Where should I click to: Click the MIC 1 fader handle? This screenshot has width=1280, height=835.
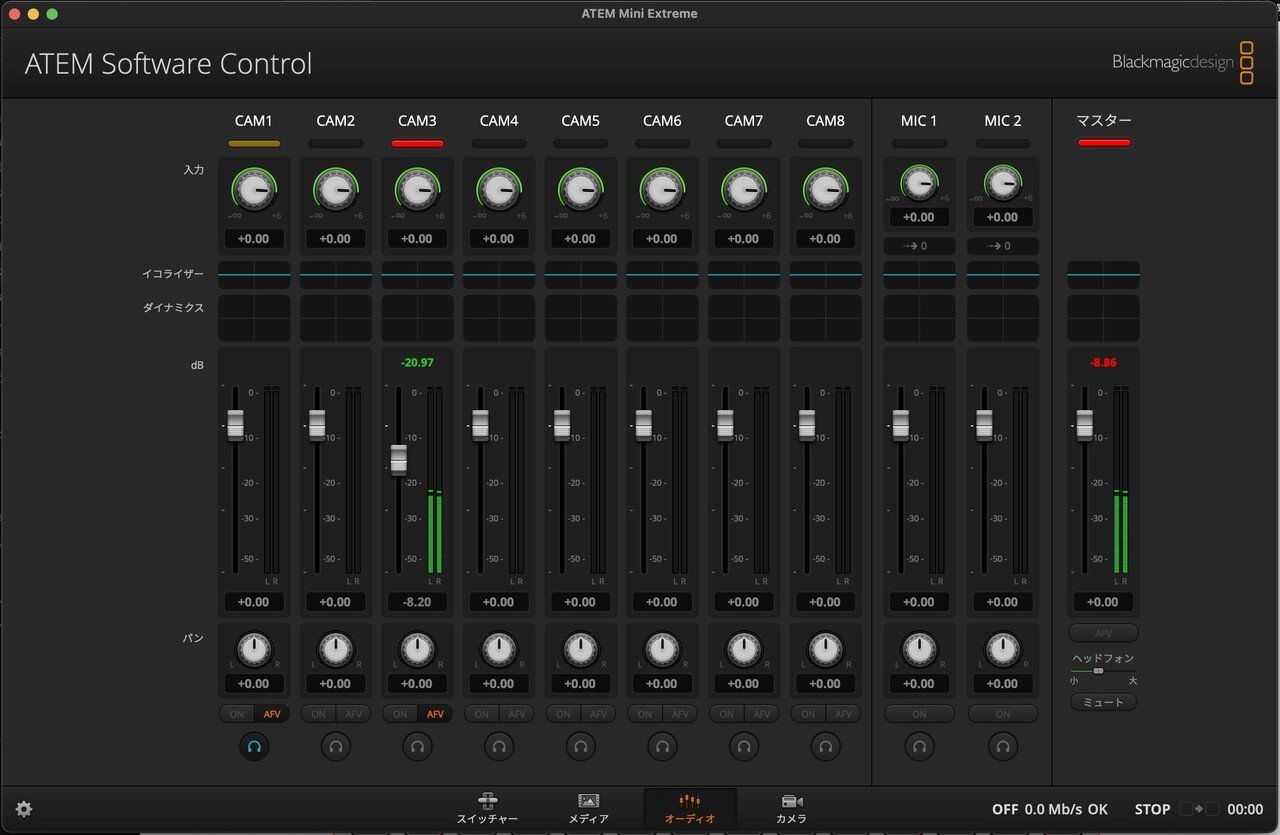point(901,425)
